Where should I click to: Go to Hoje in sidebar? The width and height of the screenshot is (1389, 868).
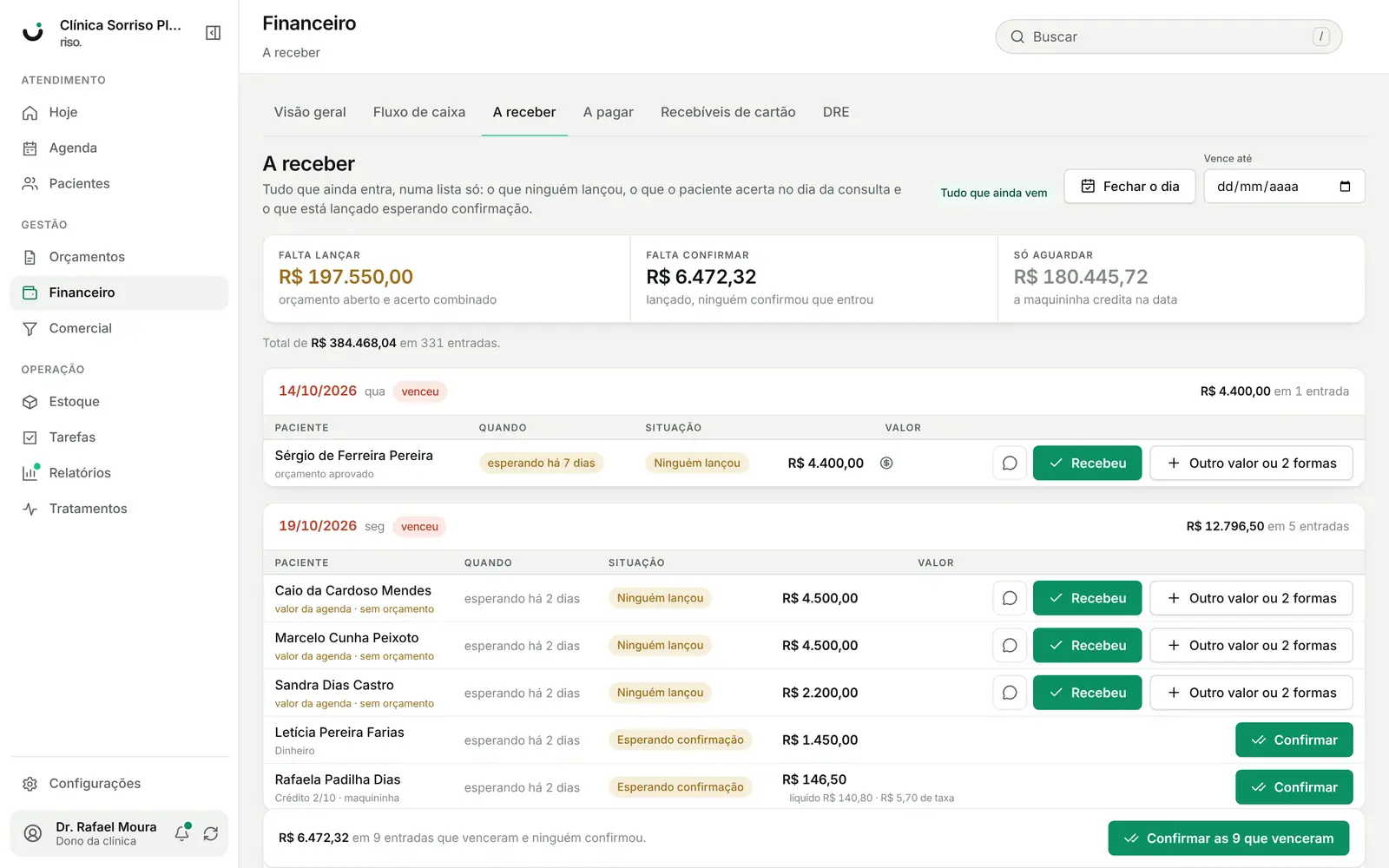(x=119, y=113)
